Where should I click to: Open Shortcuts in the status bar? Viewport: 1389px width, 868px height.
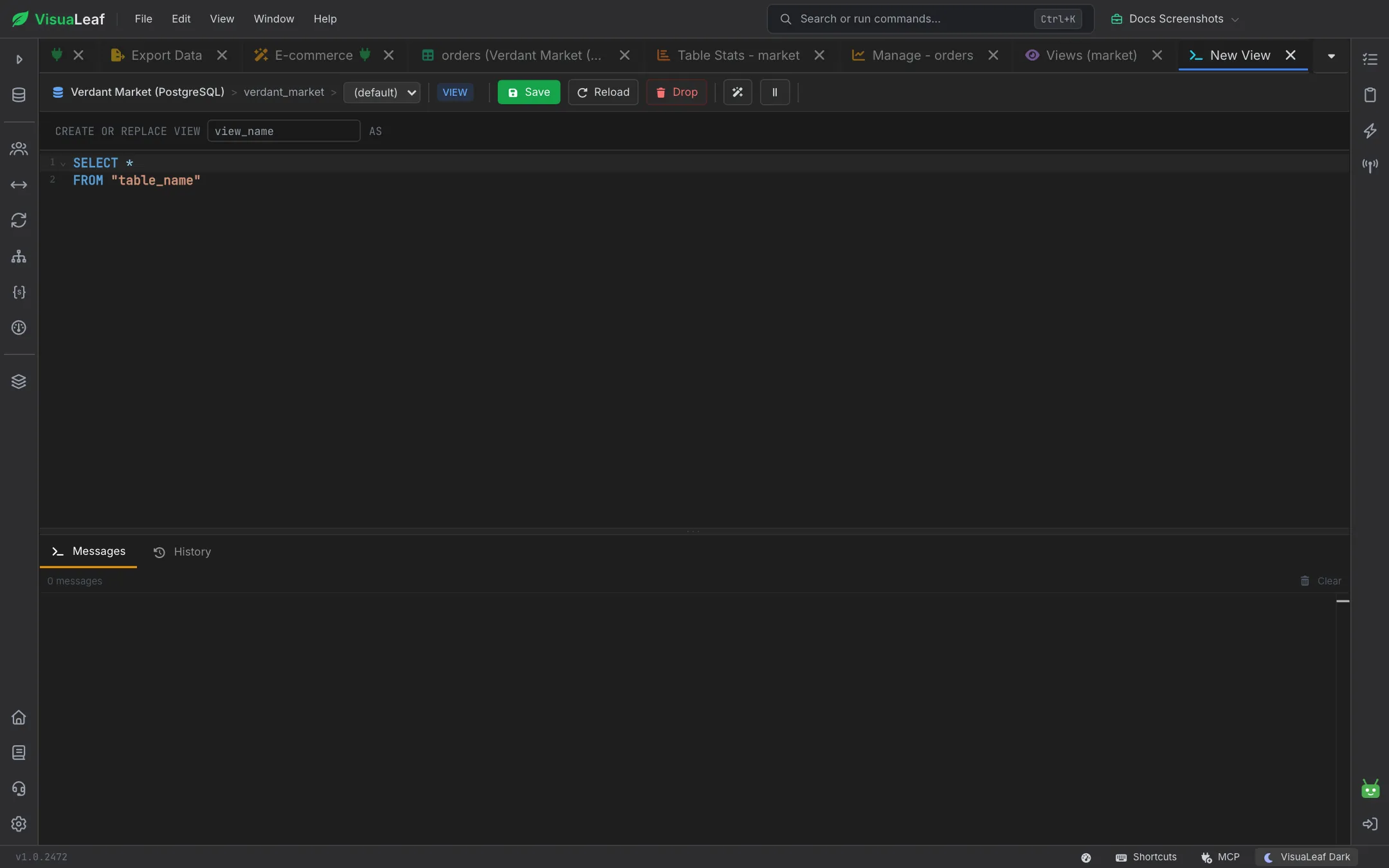tap(1147, 857)
